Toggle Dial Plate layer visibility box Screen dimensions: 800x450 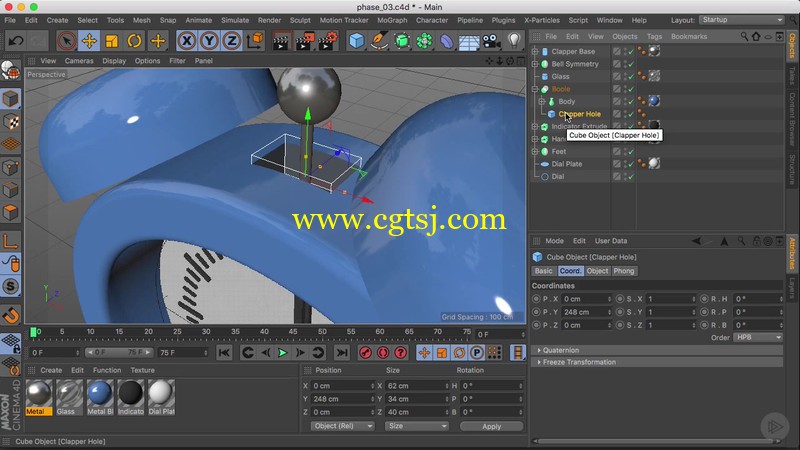617,164
